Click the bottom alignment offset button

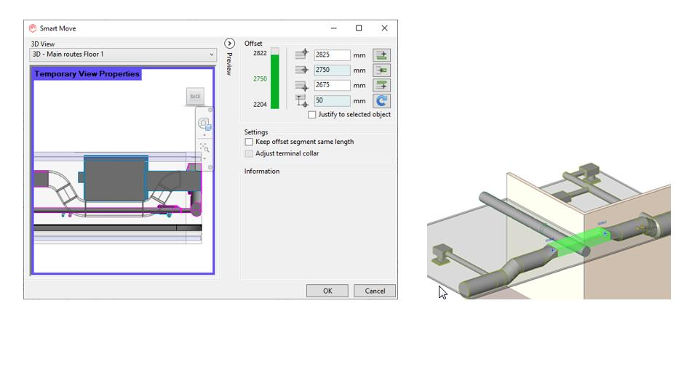click(x=381, y=85)
